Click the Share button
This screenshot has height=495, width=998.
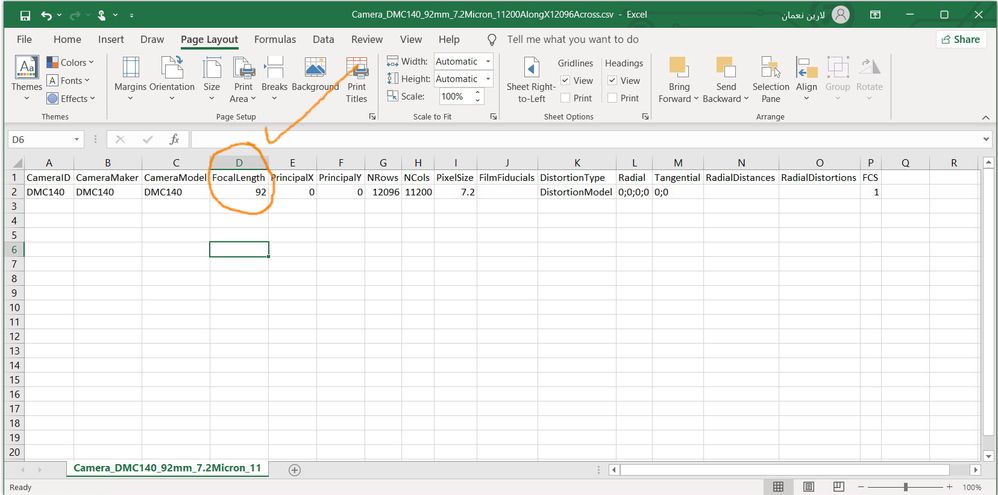(960, 39)
